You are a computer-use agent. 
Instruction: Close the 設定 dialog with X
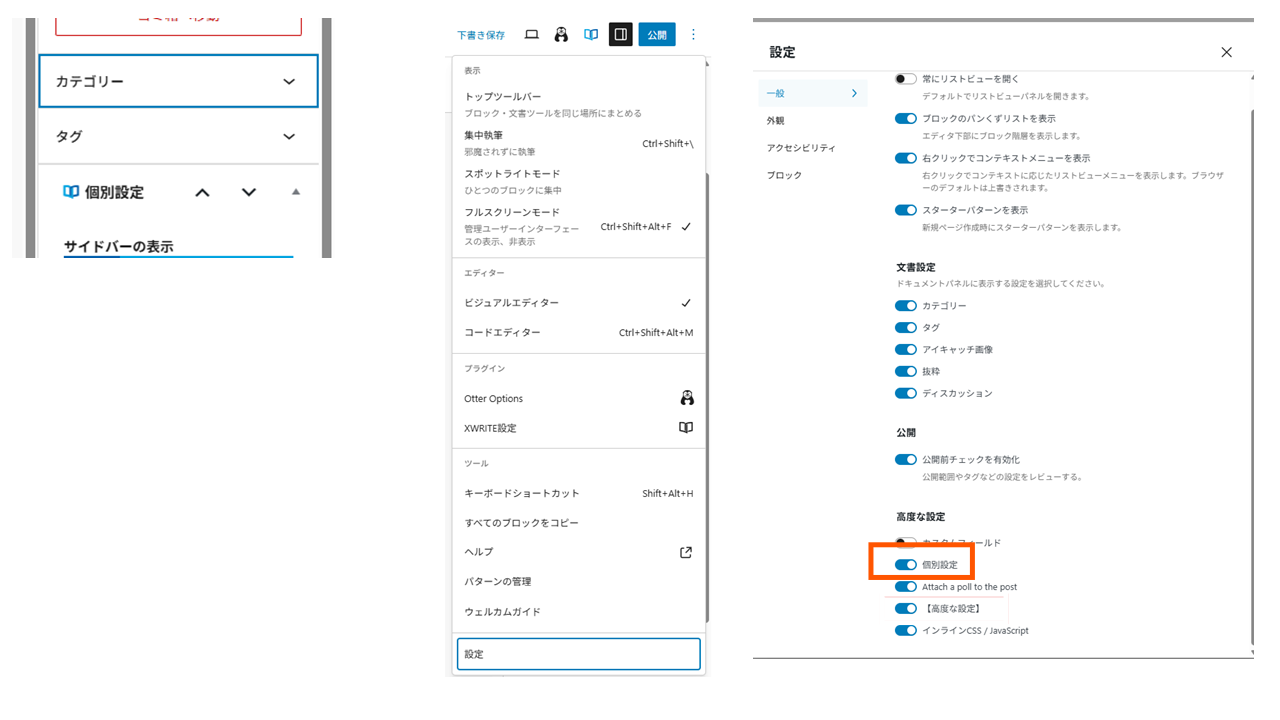[1226, 52]
